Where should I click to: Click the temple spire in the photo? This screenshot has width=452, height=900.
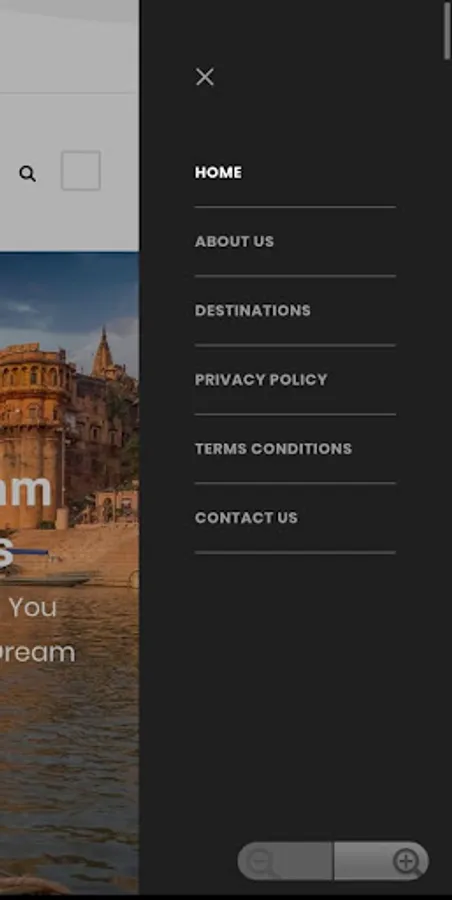click(x=103, y=351)
